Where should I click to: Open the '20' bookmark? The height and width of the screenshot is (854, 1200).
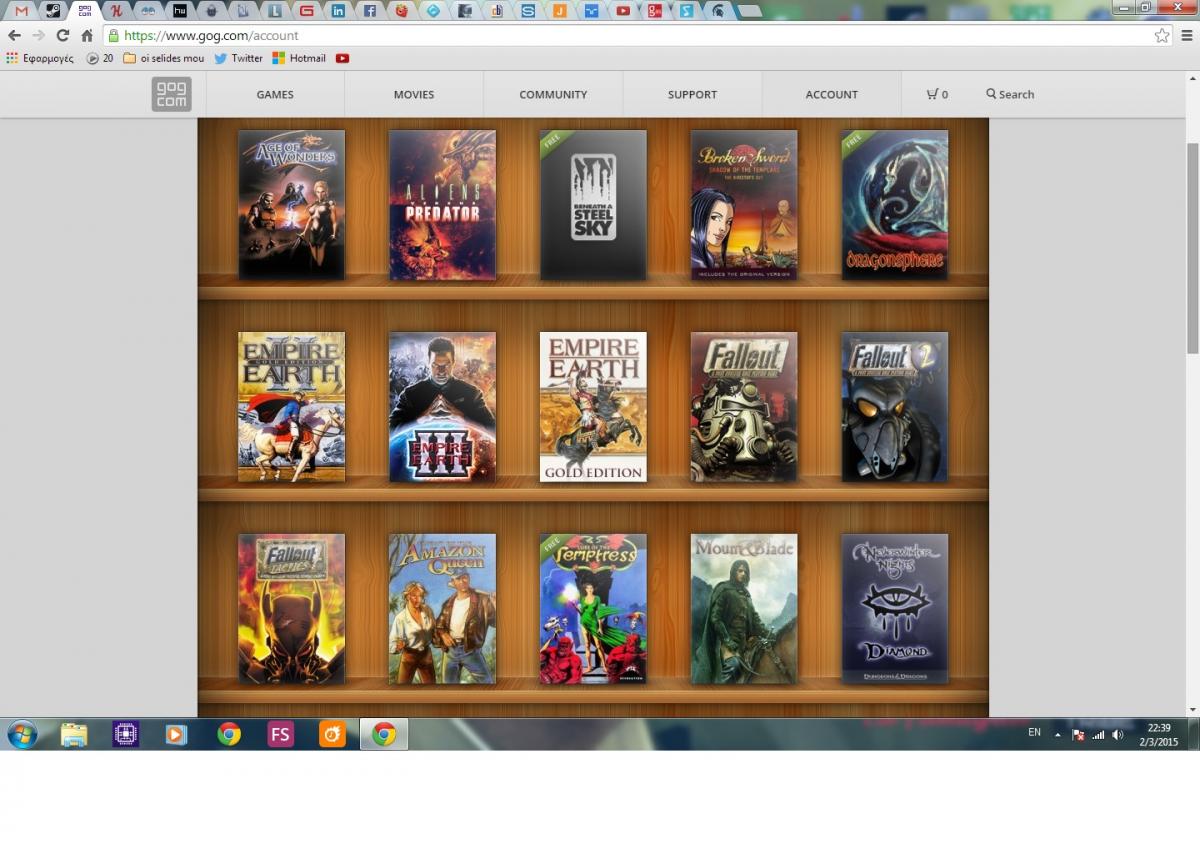[x=100, y=58]
